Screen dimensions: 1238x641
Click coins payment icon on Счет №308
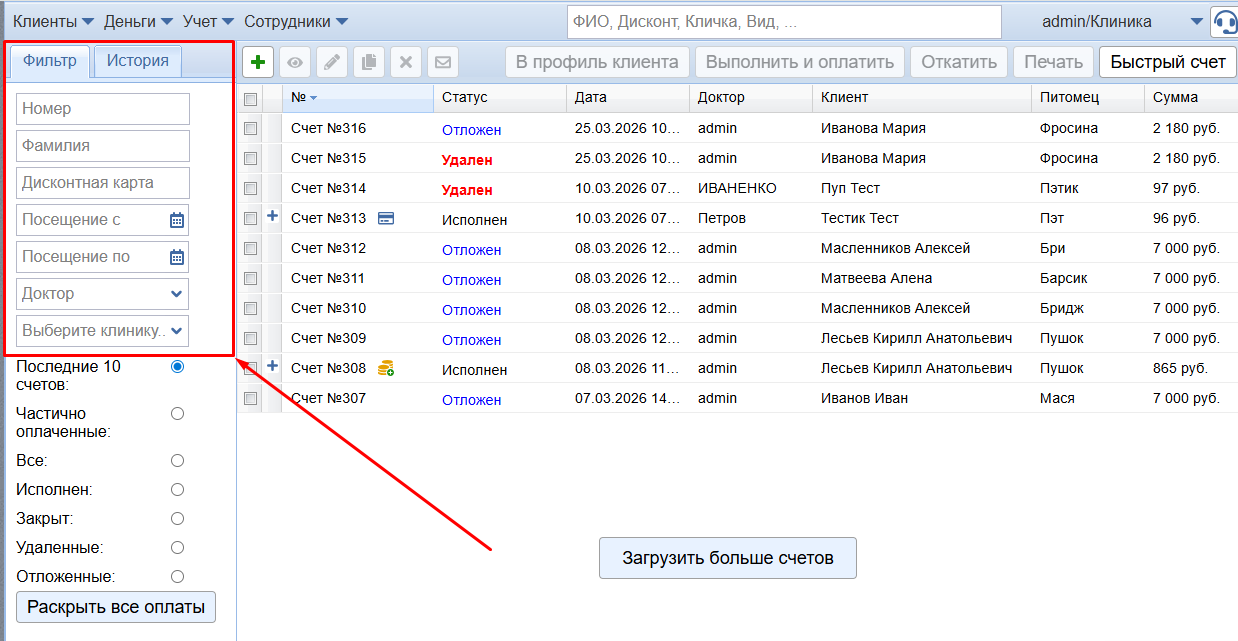(385, 369)
